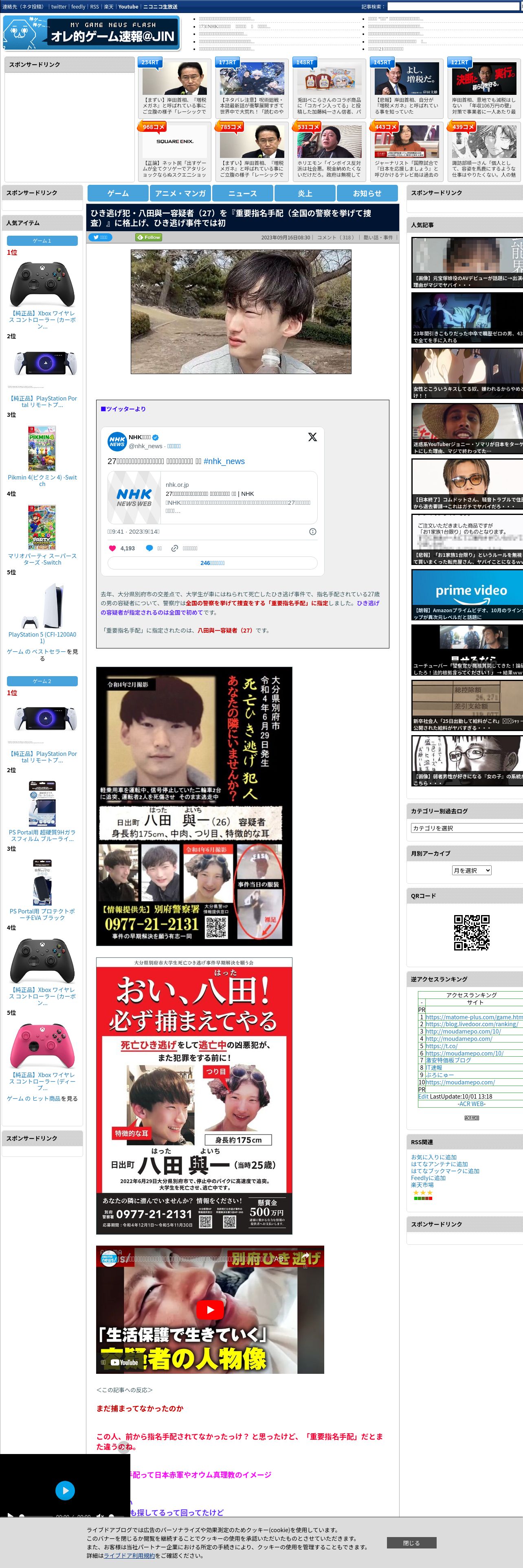
Task: Open the 148RT Pekora collab article thumbnail
Action: pyautogui.click(x=329, y=79)
